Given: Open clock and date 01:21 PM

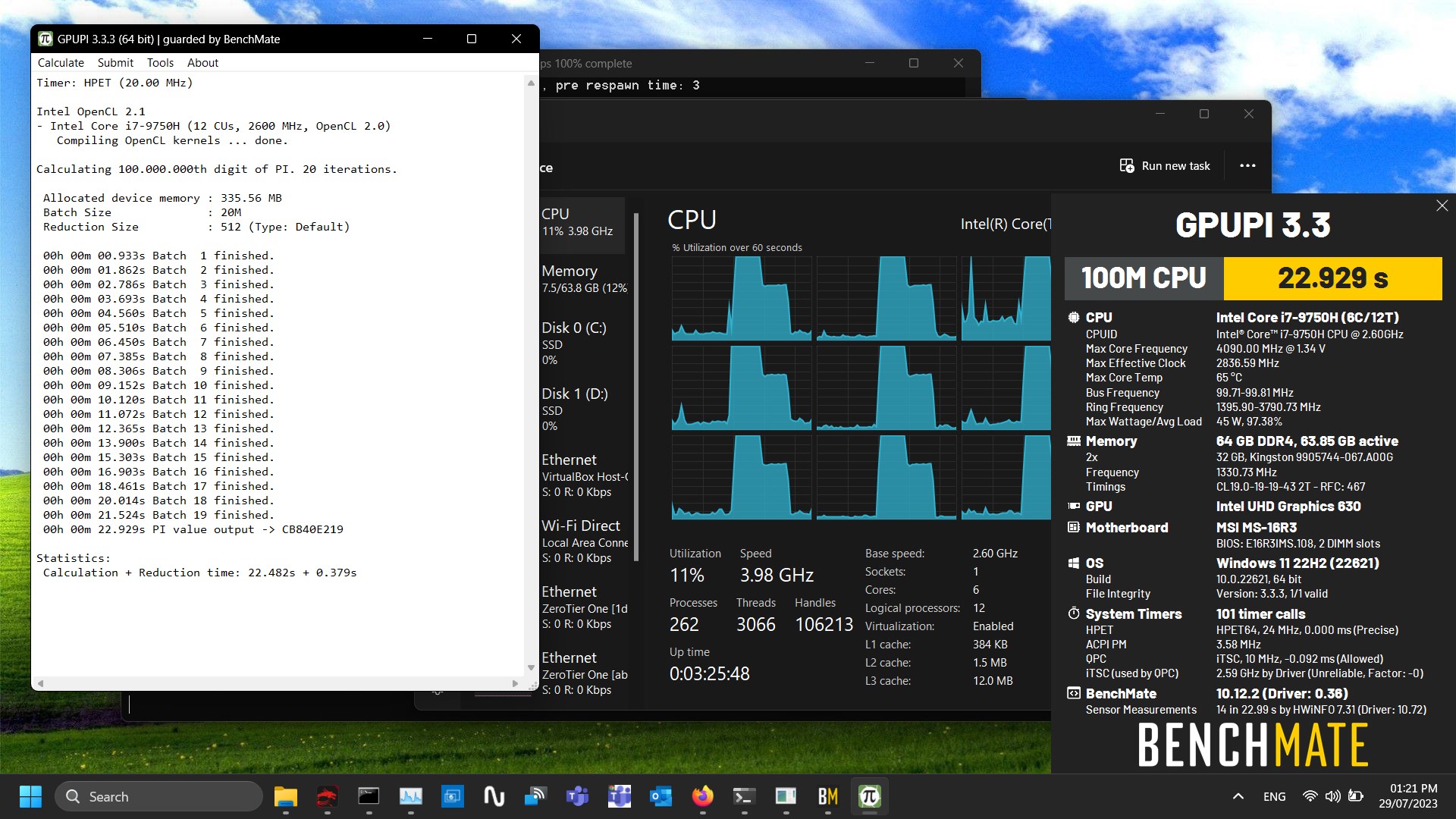Looking at the screenshot, I should [1408, 796].
